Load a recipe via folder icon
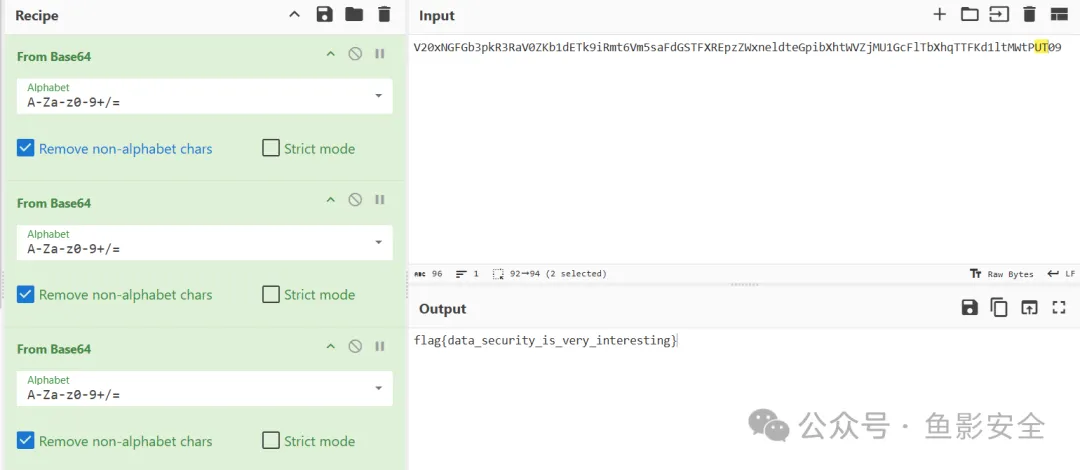1080x470 pixels. tap(354, 14)
